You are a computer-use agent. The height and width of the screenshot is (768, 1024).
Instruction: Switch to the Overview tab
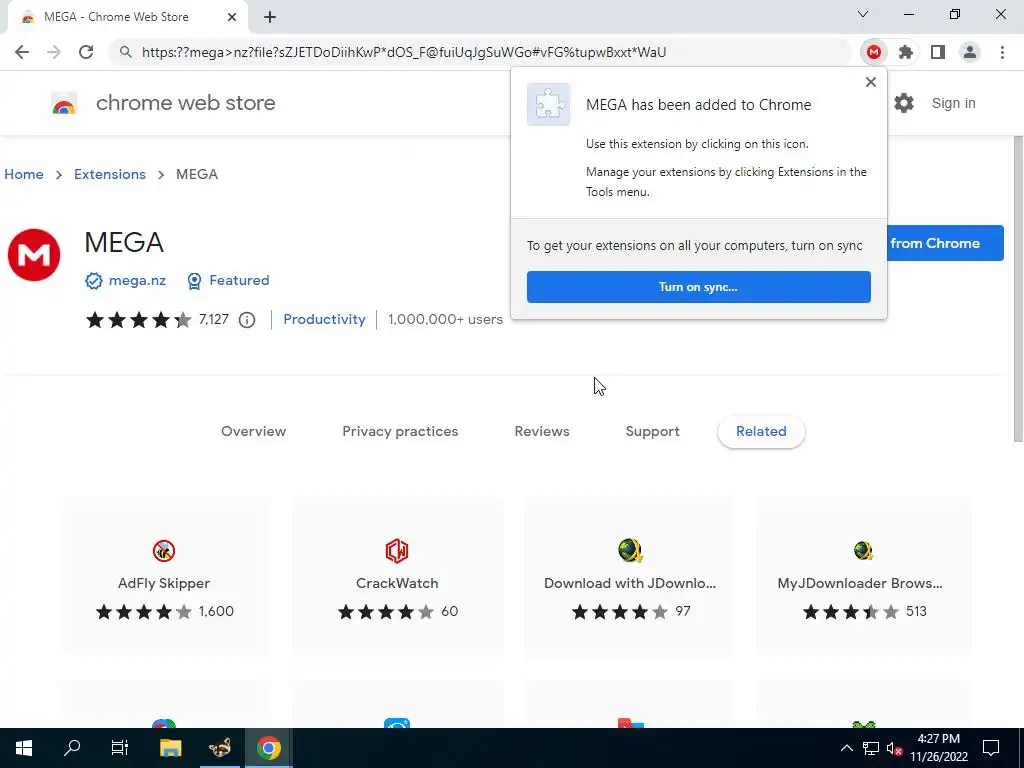pyautogui.click(x=253, y=432)
